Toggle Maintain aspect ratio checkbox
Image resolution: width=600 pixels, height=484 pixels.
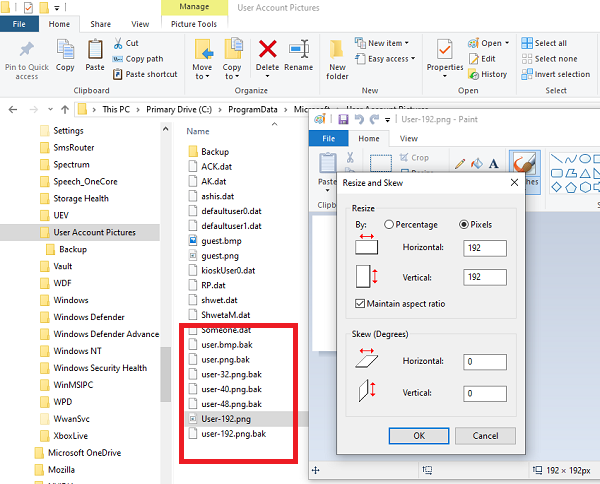click(360, 304)
